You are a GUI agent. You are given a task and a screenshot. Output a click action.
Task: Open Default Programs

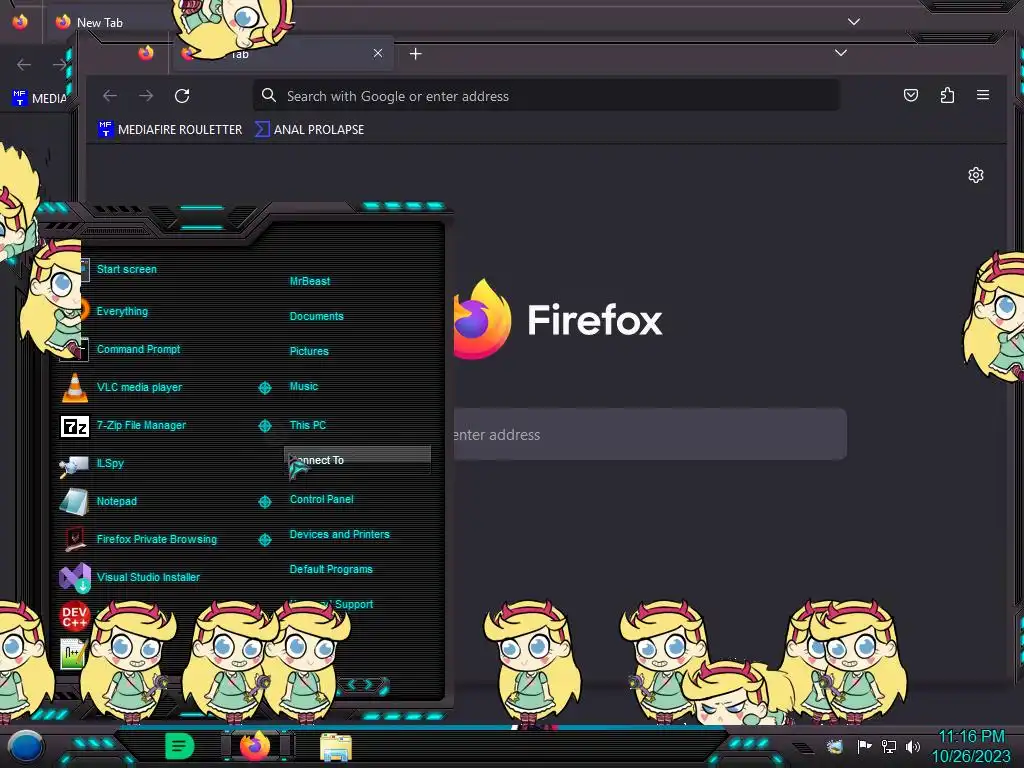pos(330,569)
